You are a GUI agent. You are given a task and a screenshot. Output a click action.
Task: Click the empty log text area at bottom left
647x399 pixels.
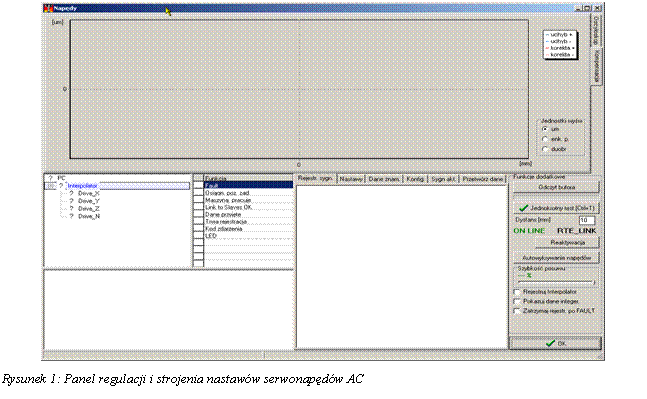pos(168,310)
